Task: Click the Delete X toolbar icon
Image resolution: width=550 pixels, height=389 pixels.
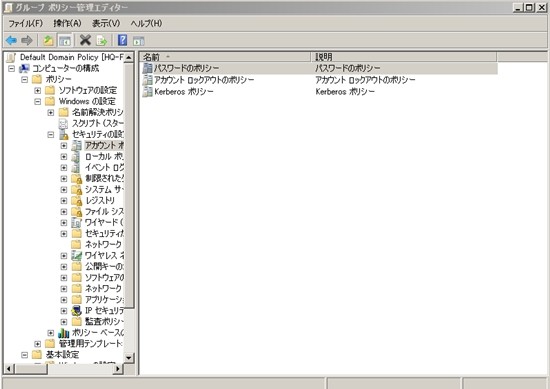Action: (85, 40)
